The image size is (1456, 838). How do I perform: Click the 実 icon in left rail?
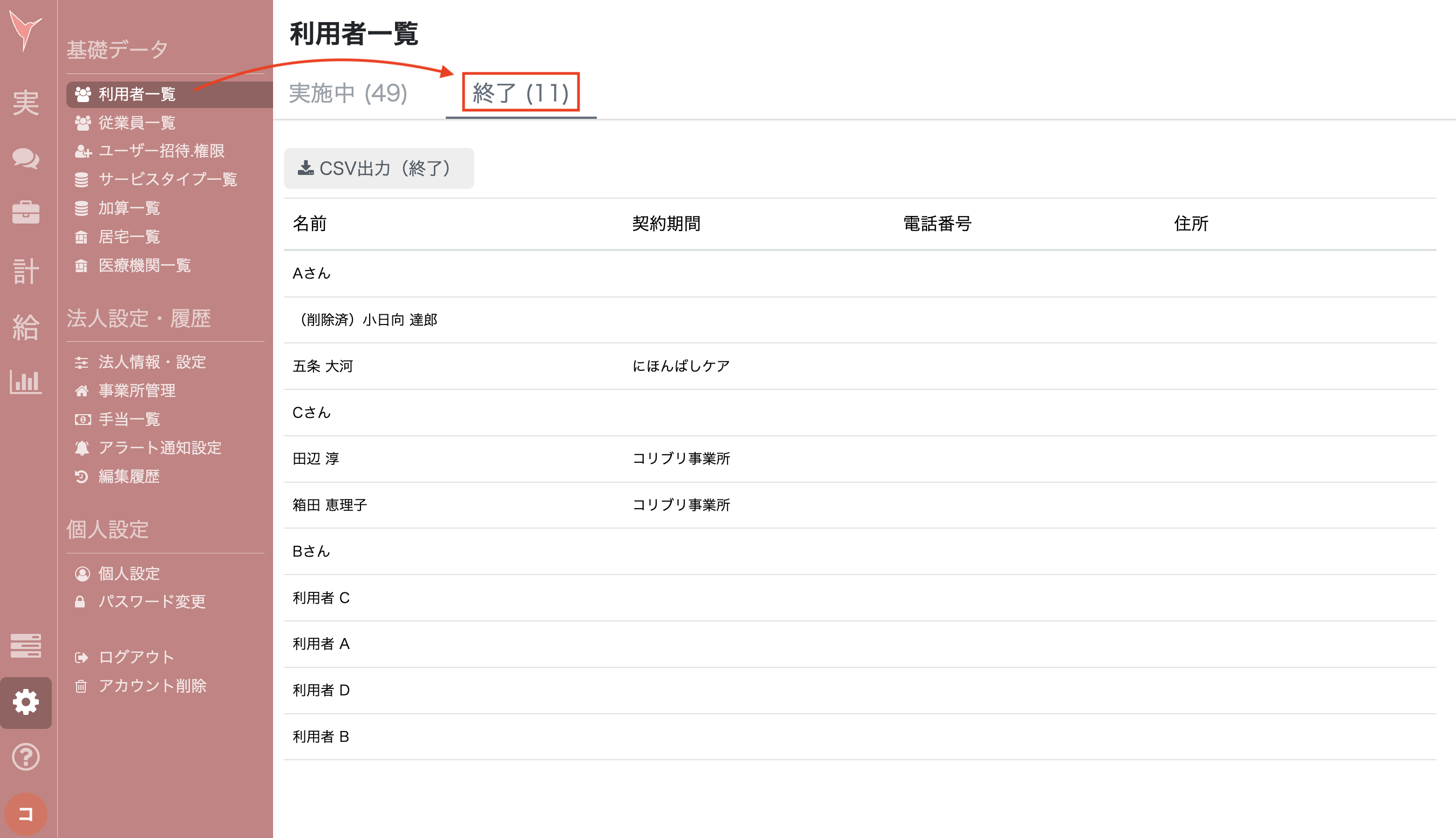tap(26, 104)
